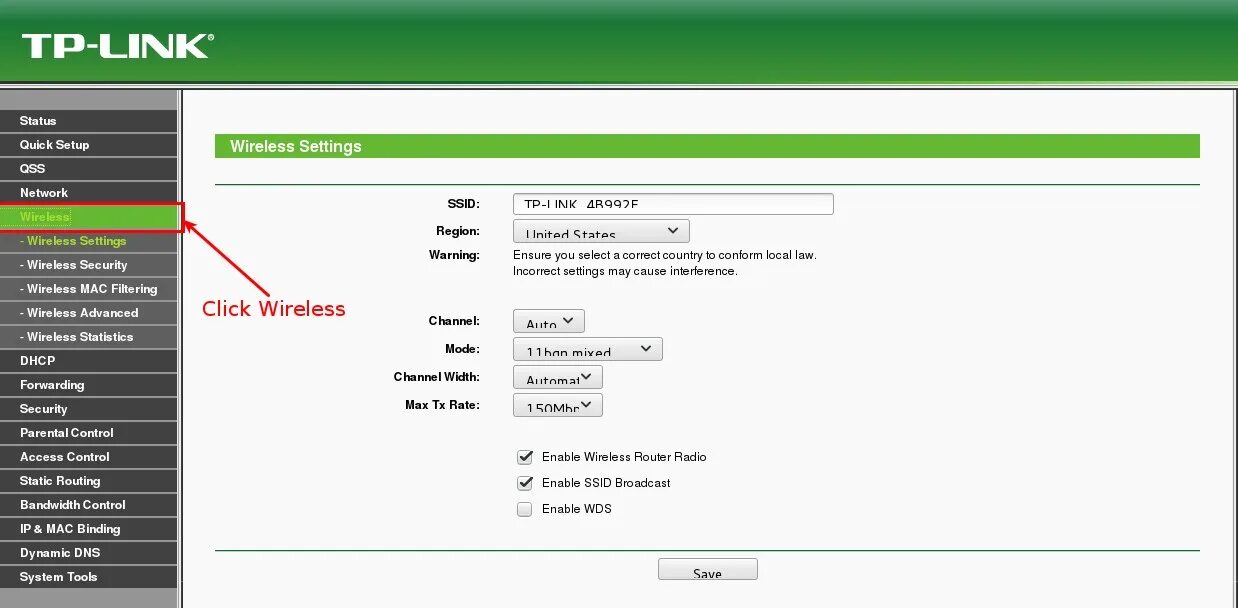Toggle Enable Wireless Router Radio checkbox
This screenshot has width=1238, height=608.
point(525,457)
